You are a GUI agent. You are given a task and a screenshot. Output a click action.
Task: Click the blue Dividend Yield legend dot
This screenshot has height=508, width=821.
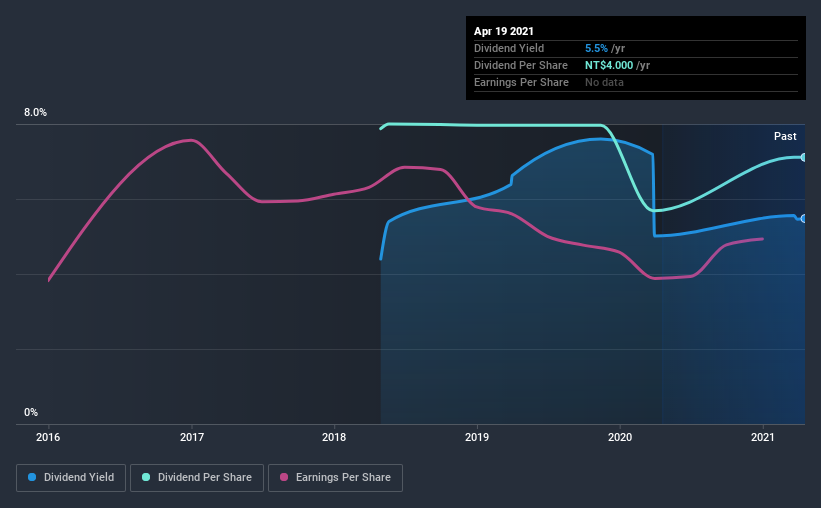(x=32, y=477)
